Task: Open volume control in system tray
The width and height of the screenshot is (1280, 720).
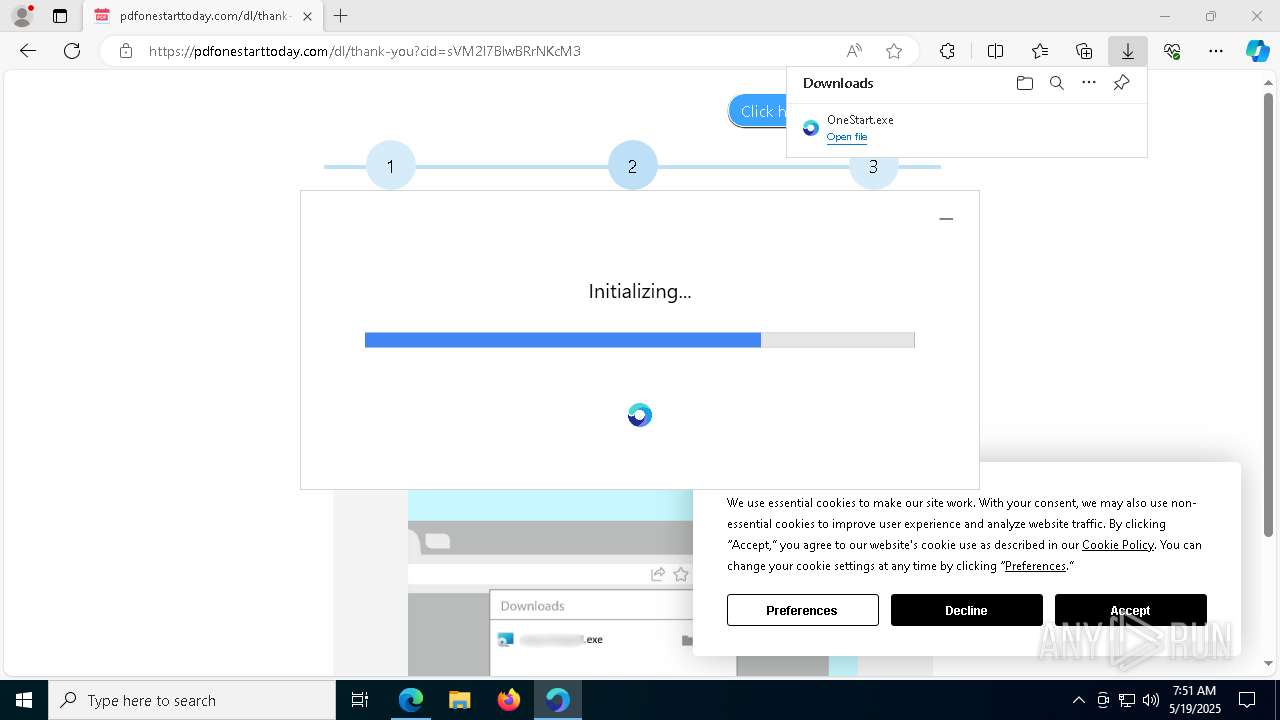Action: (x=1150, y=700)
